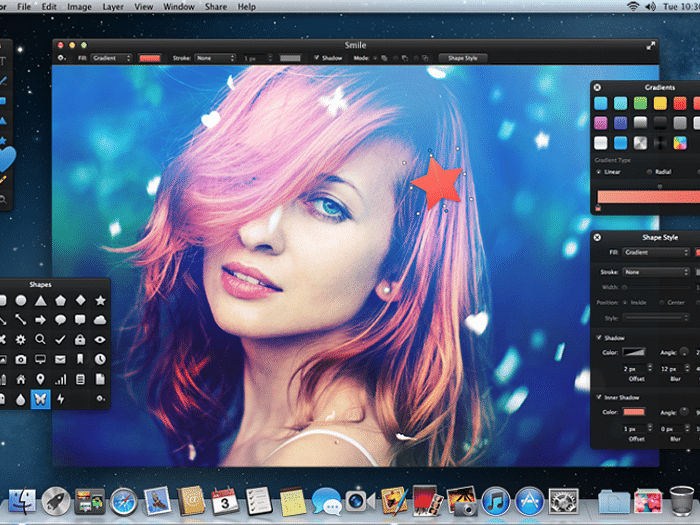Click the Shape Style button
The width and height of the screenshot is (700, 525).
click(x=463, y=58)
